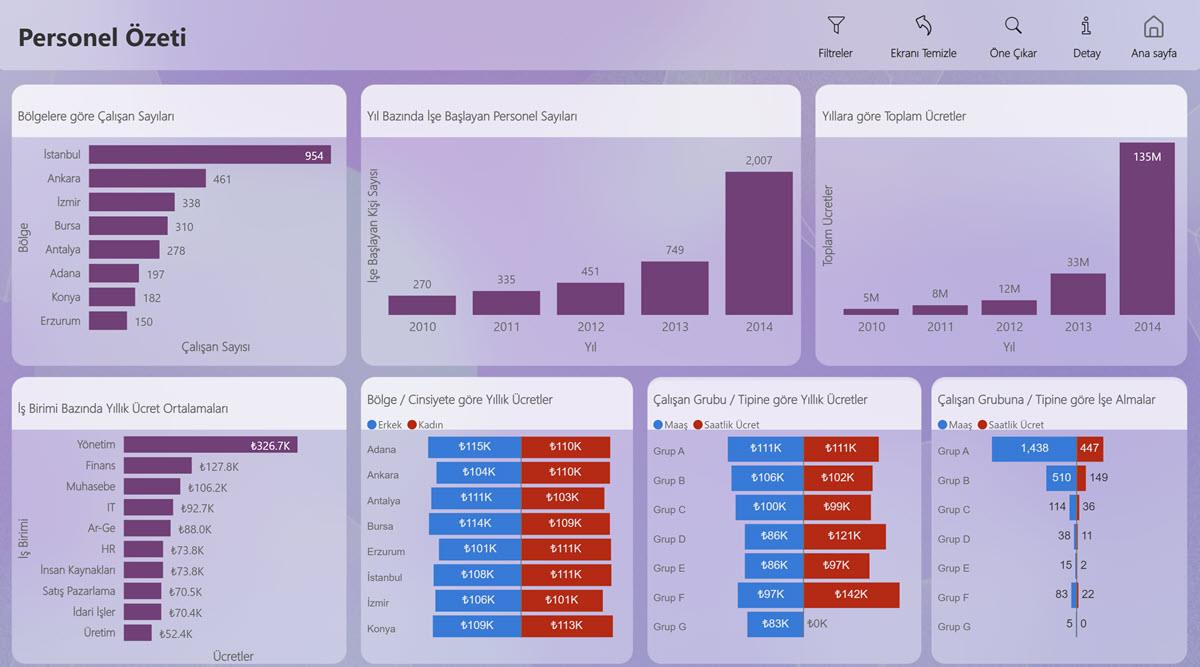Select the 2010 bar showing 270 hires

[422, 305]
